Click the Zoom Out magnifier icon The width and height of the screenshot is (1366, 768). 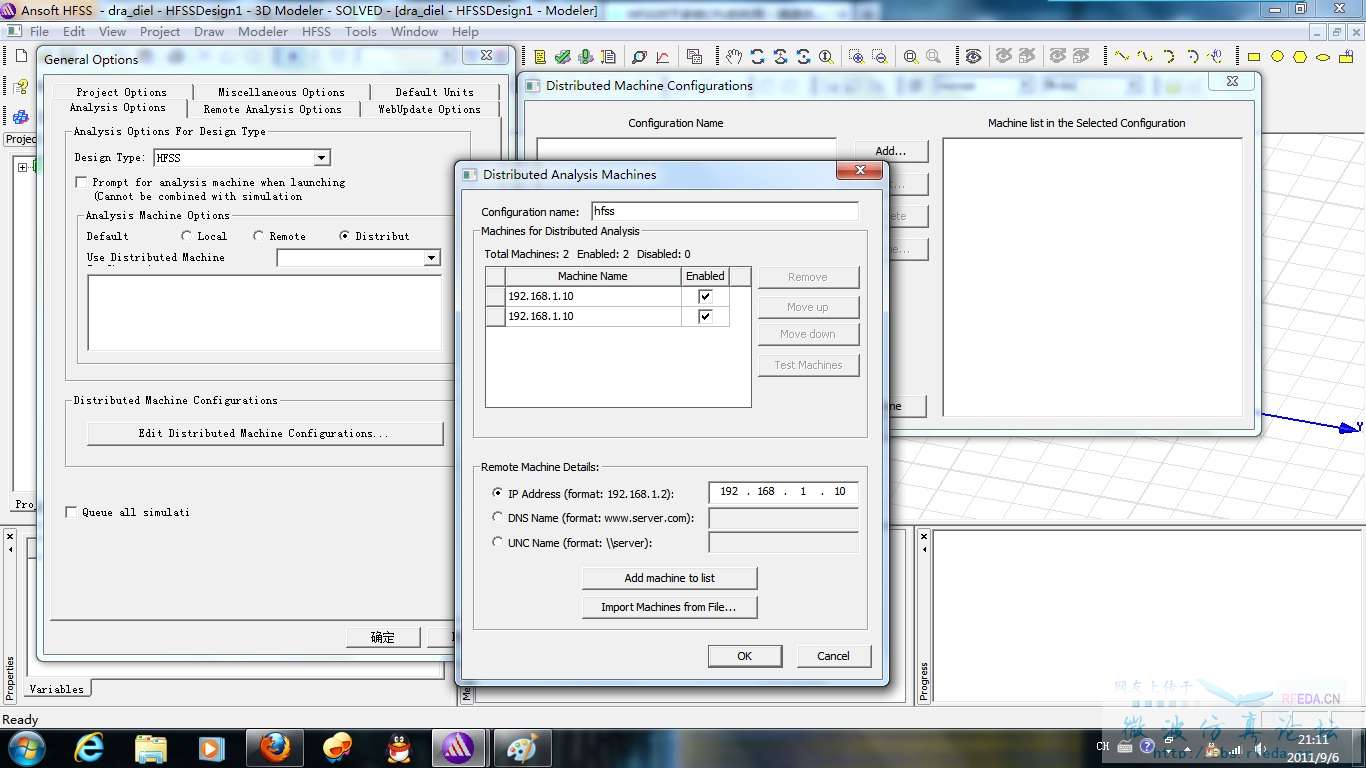coord(879,56)
